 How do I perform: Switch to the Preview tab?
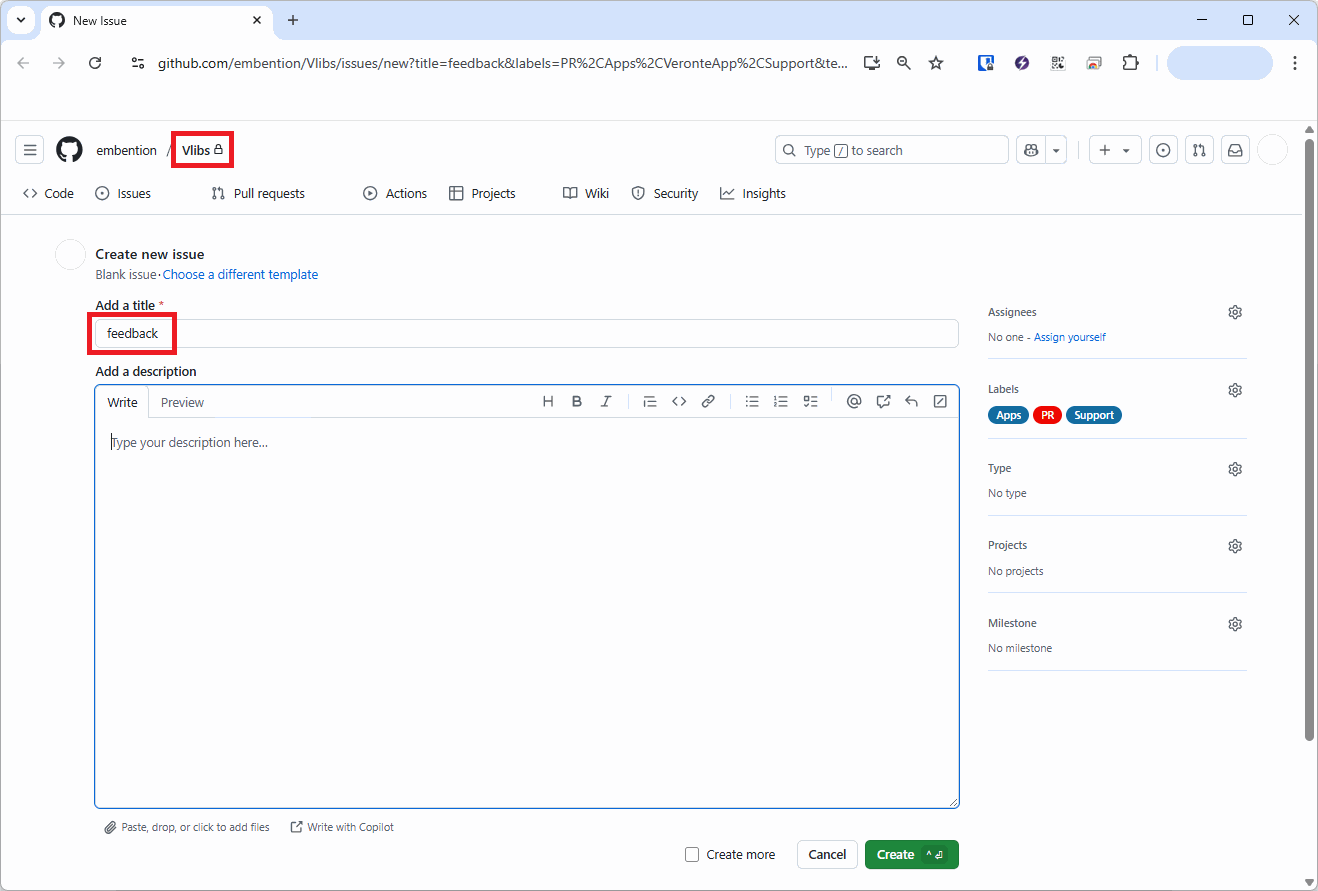click(182, 403)
